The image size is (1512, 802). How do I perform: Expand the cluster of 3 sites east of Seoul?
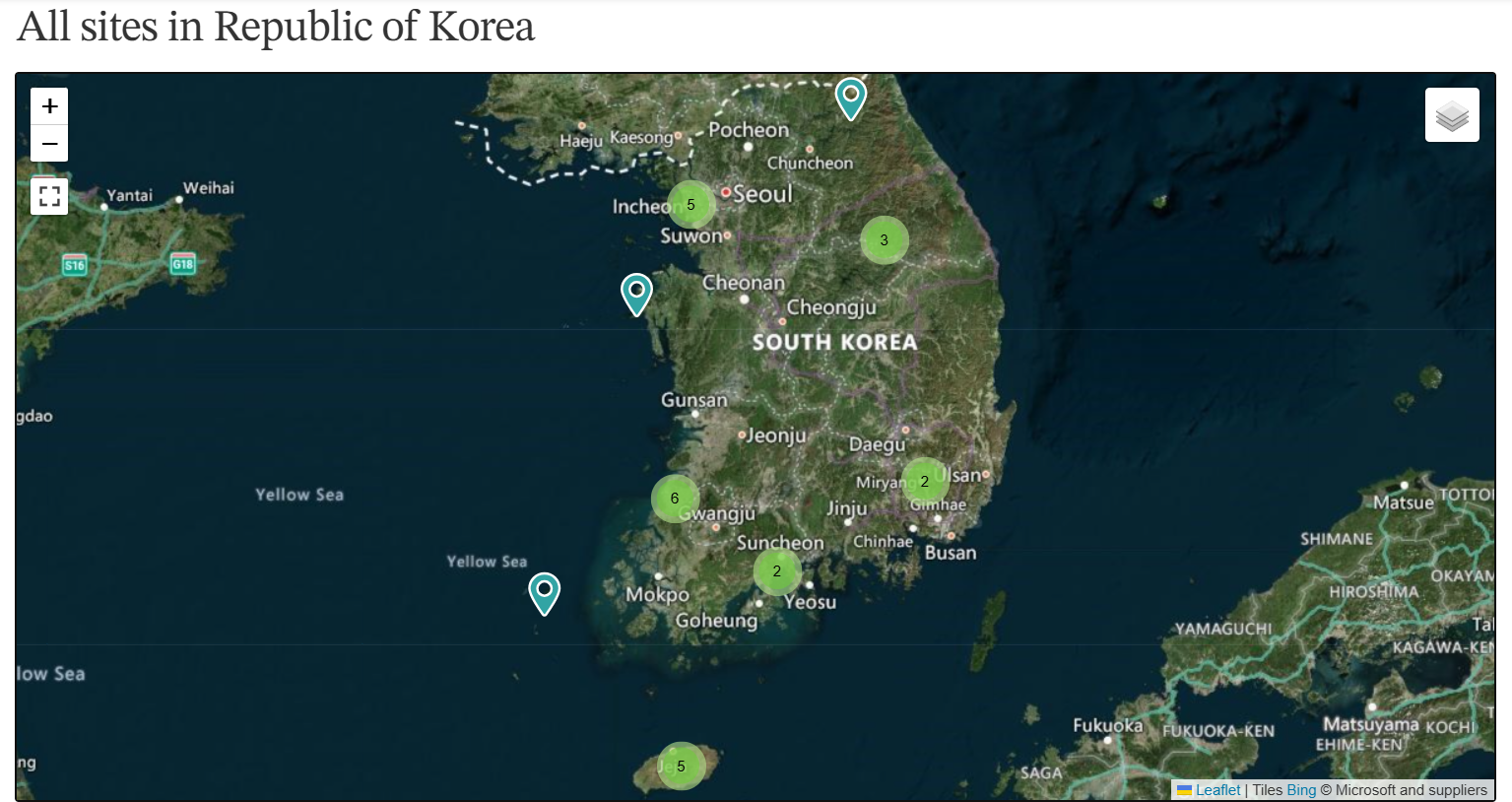(x=883, y=239)
